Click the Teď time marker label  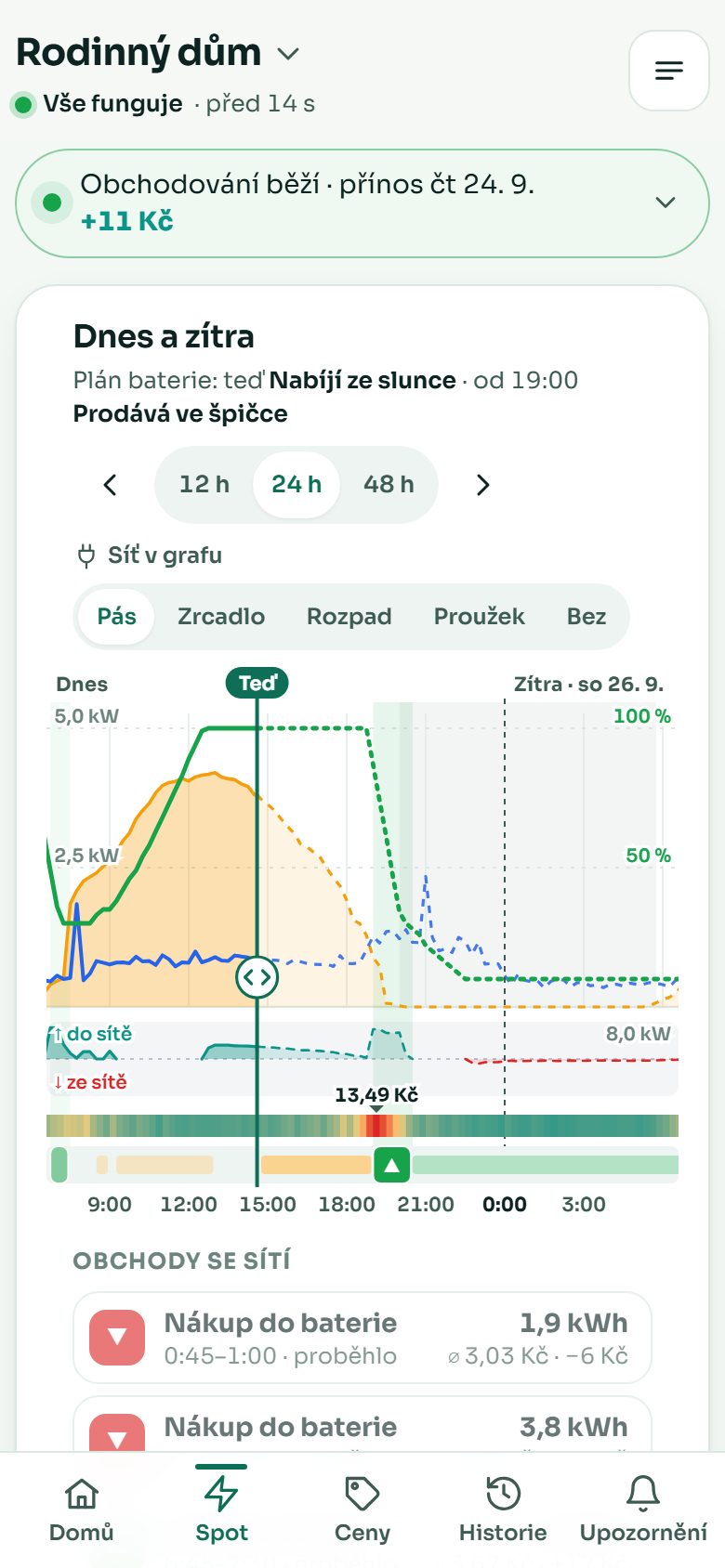257,684
